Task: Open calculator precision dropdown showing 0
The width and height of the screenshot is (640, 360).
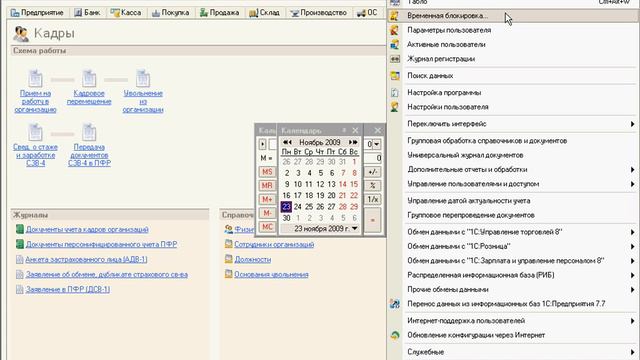Action: [377, 144]
